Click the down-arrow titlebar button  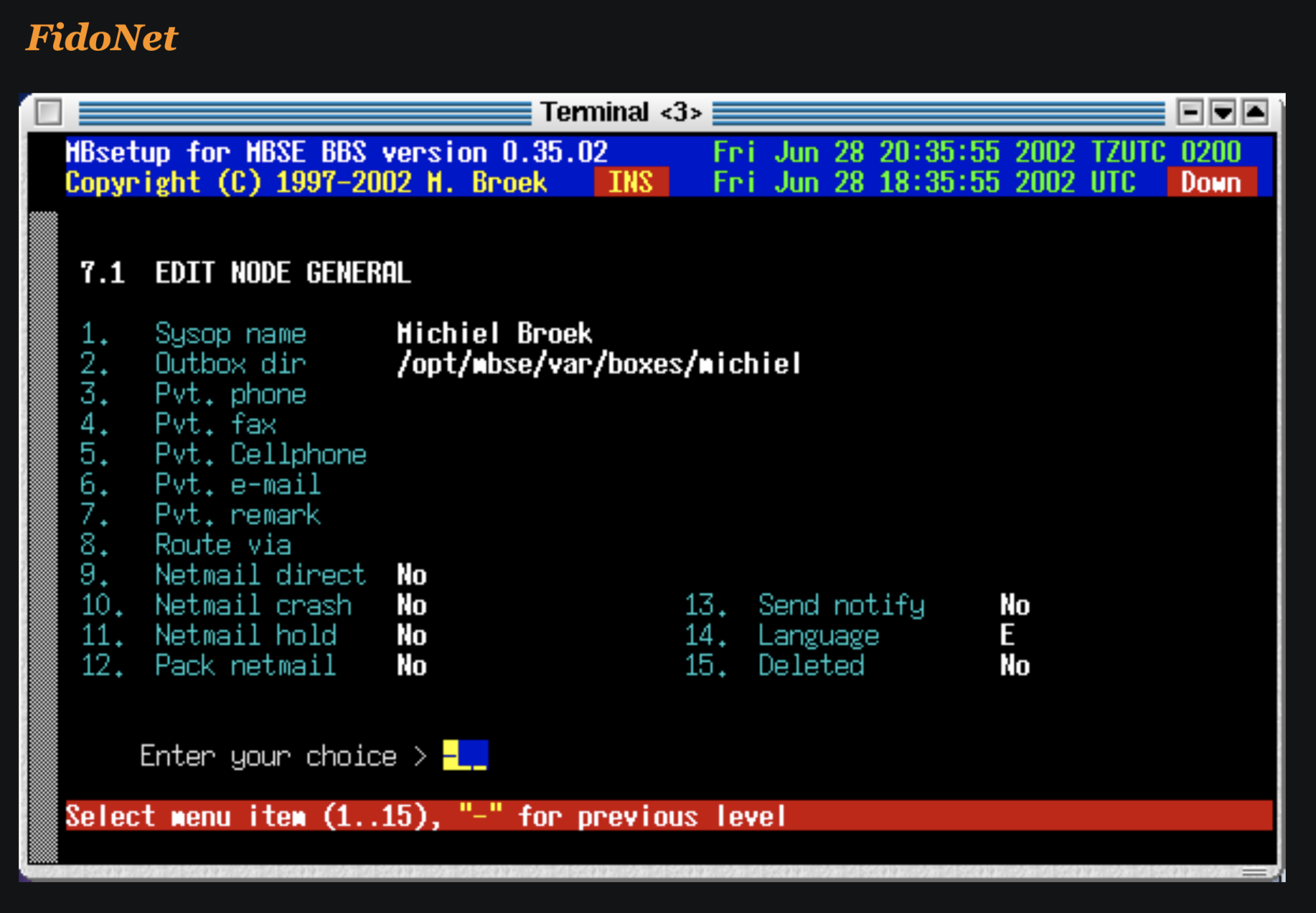tap(1223, 112)
